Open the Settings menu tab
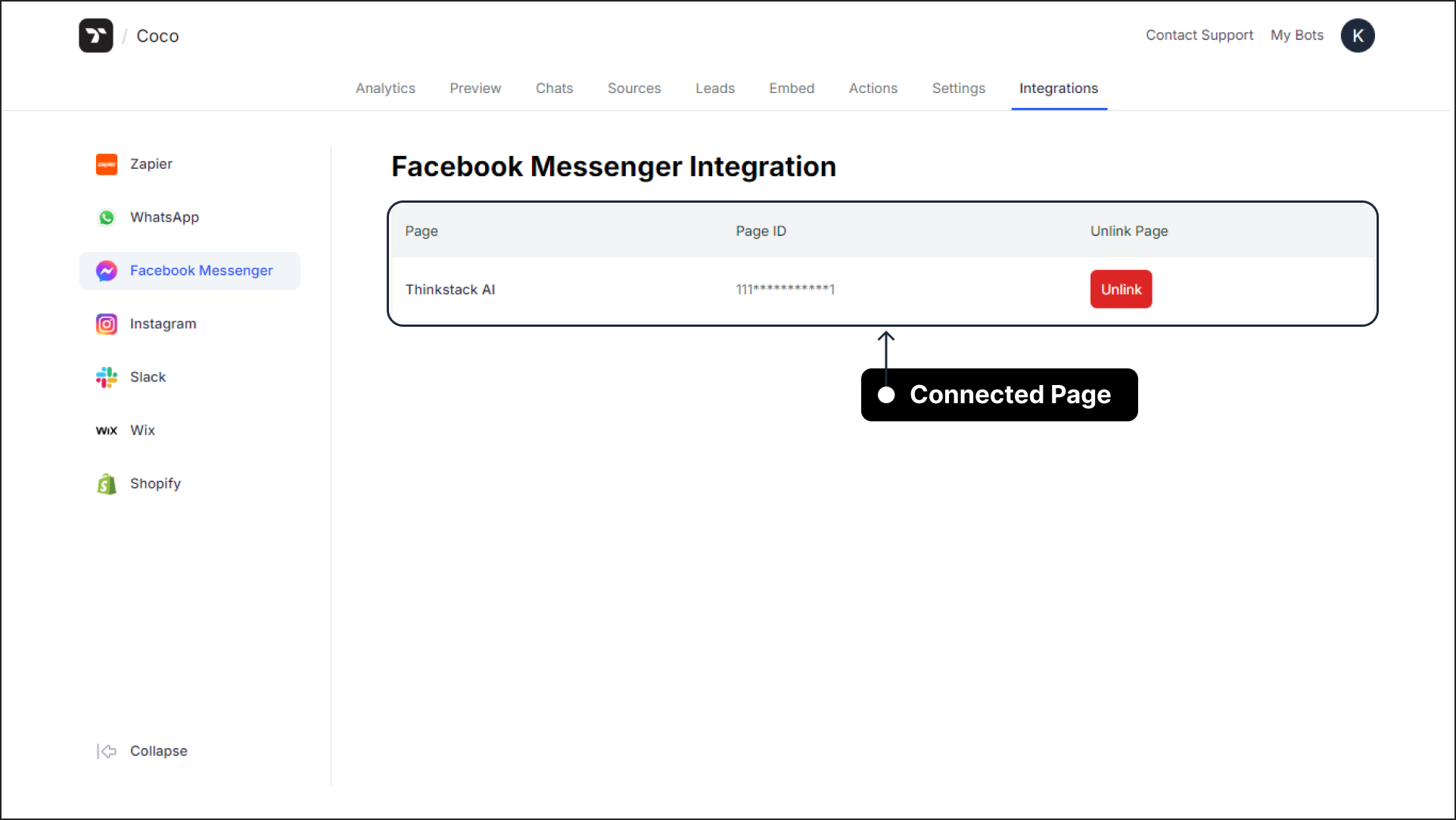The height and width of the screenshot is (820, 1456). pos(958,88)
